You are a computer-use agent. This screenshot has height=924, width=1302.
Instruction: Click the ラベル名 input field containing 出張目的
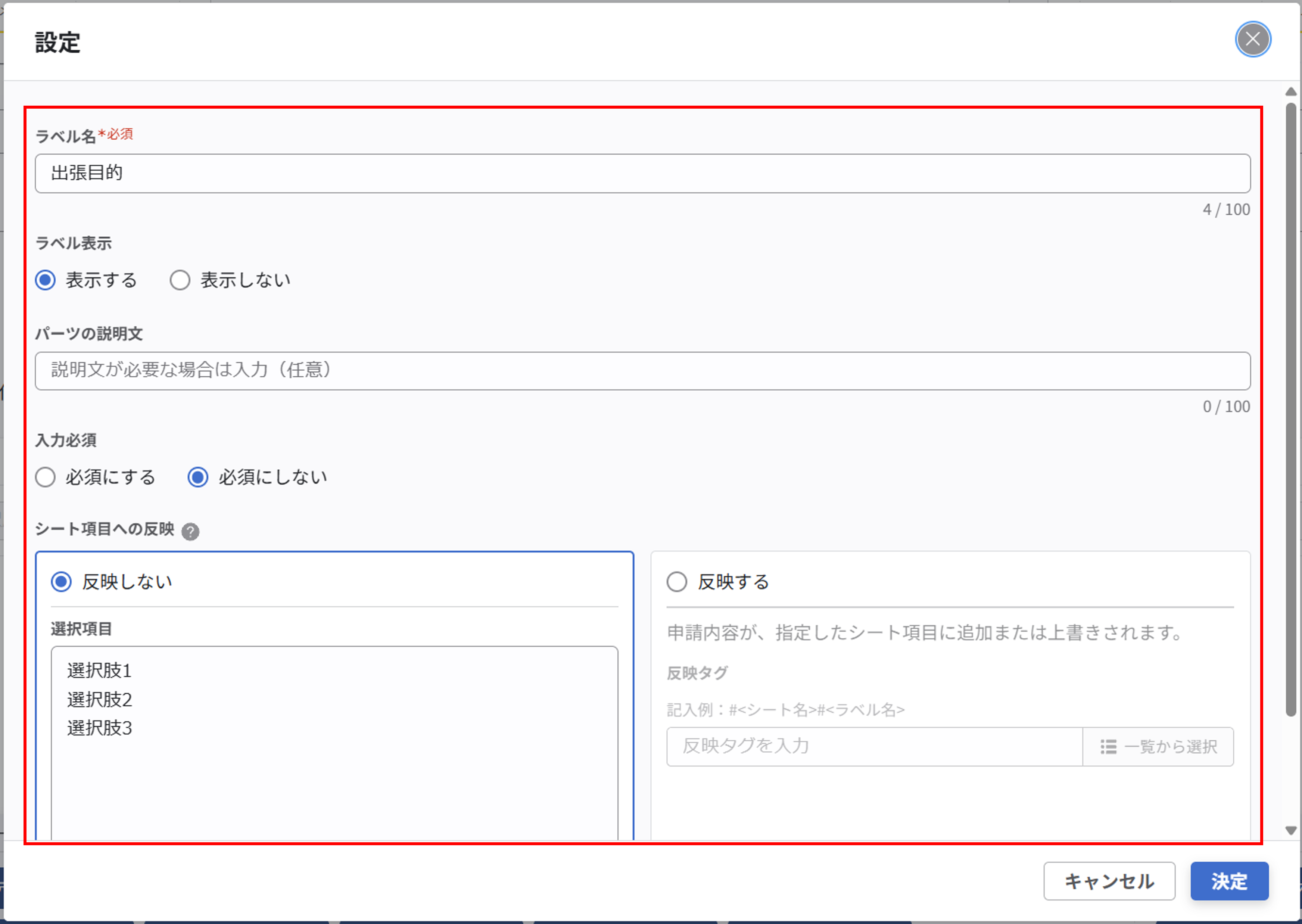642,173
